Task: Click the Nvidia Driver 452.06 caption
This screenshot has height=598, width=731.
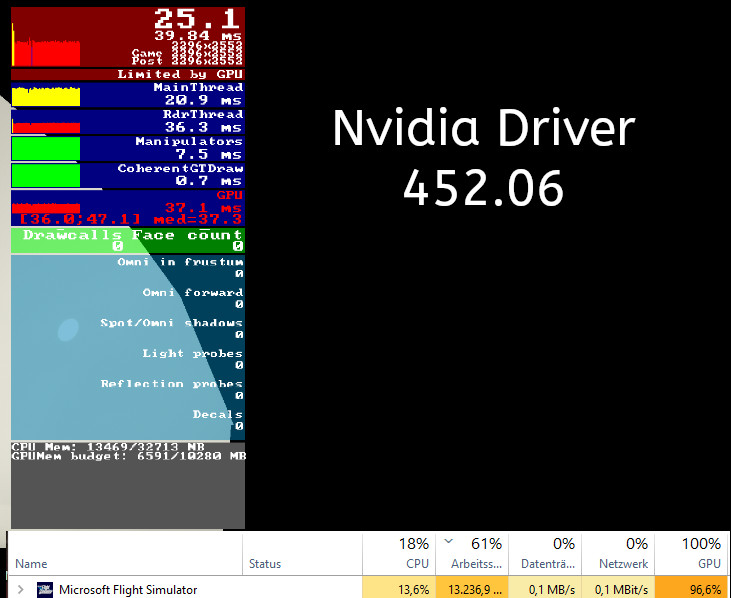Action: (484, 157)
